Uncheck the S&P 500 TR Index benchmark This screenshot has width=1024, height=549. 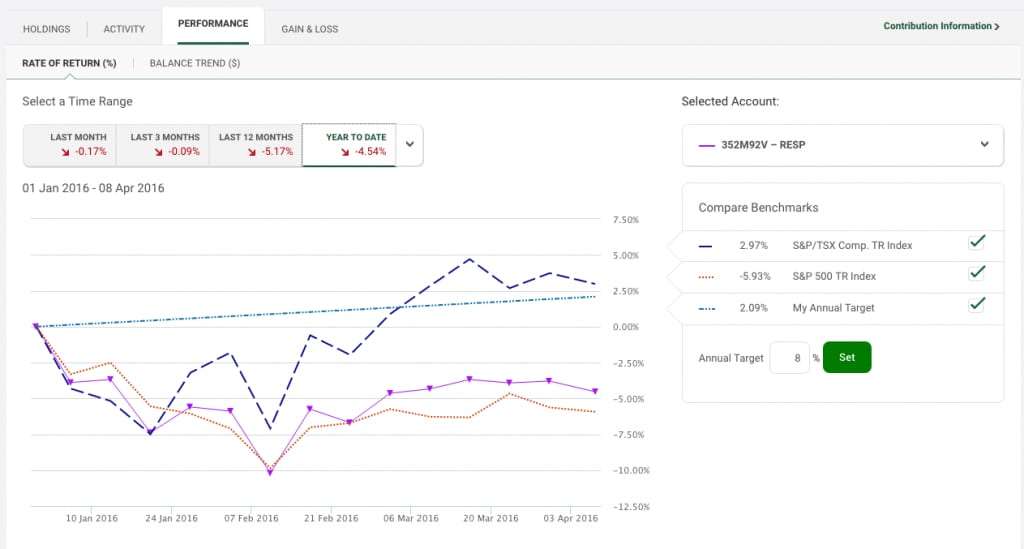pyautogui.click(x=976, y=273)
